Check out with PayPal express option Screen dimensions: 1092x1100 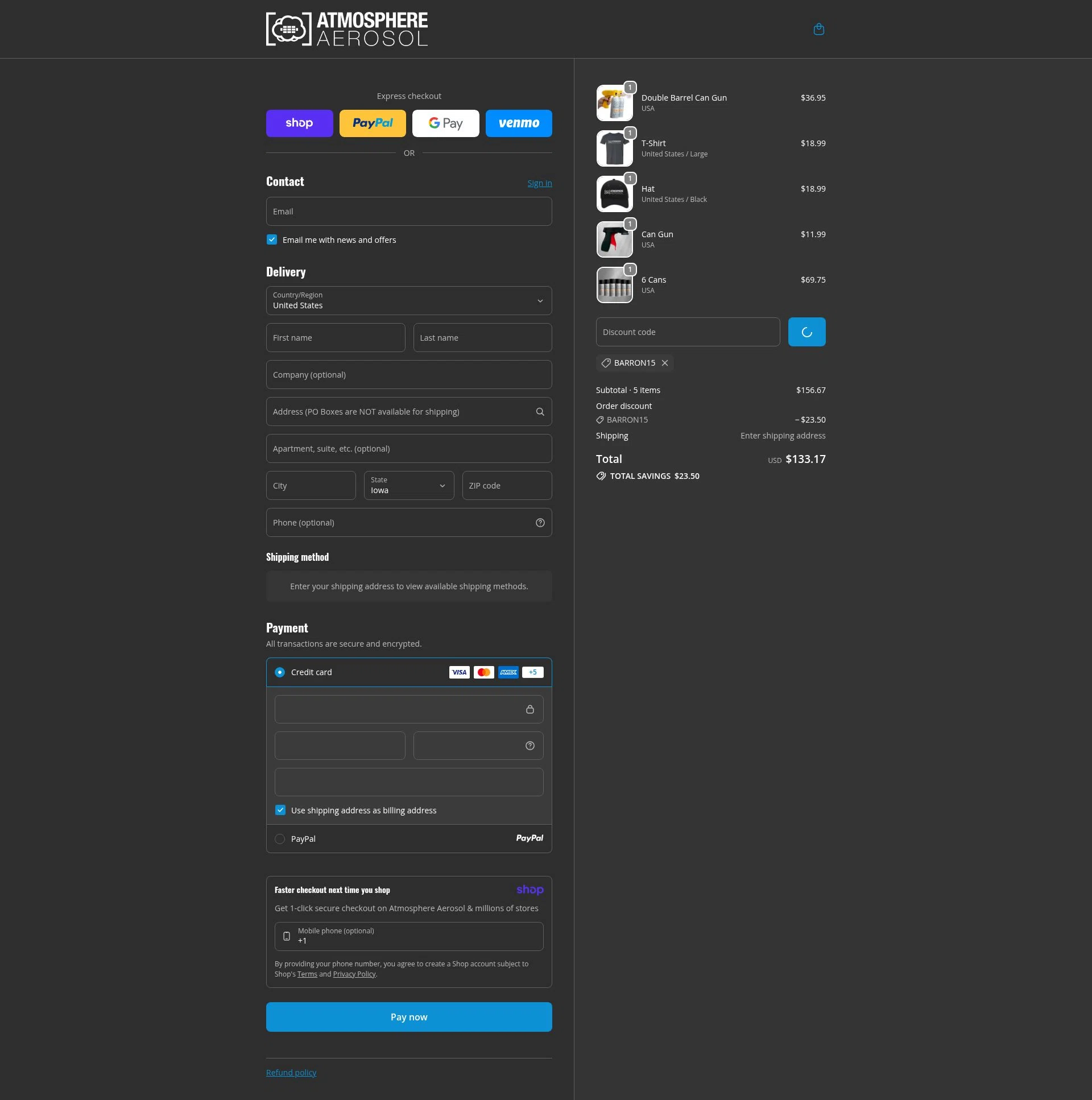click(373, 123)
